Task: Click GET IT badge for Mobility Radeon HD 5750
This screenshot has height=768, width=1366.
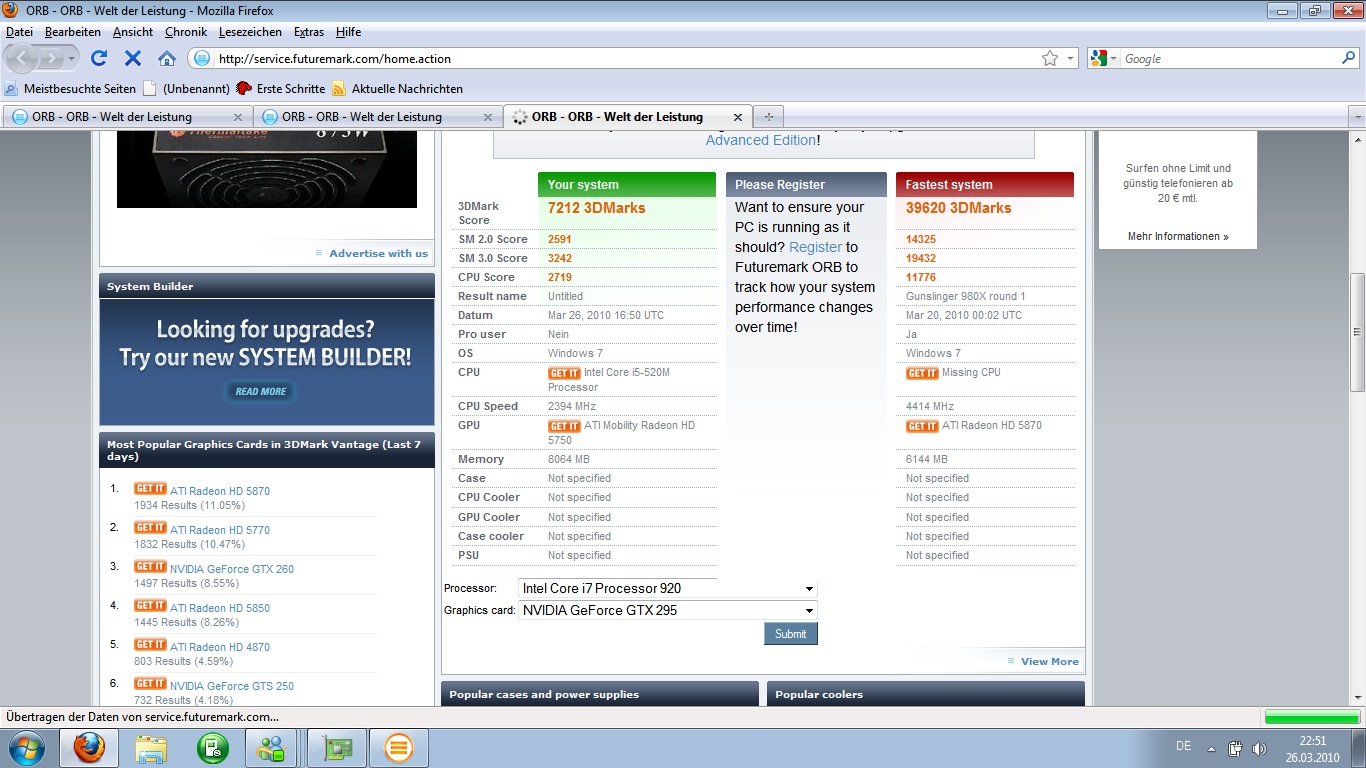Action: click(564, 426)
